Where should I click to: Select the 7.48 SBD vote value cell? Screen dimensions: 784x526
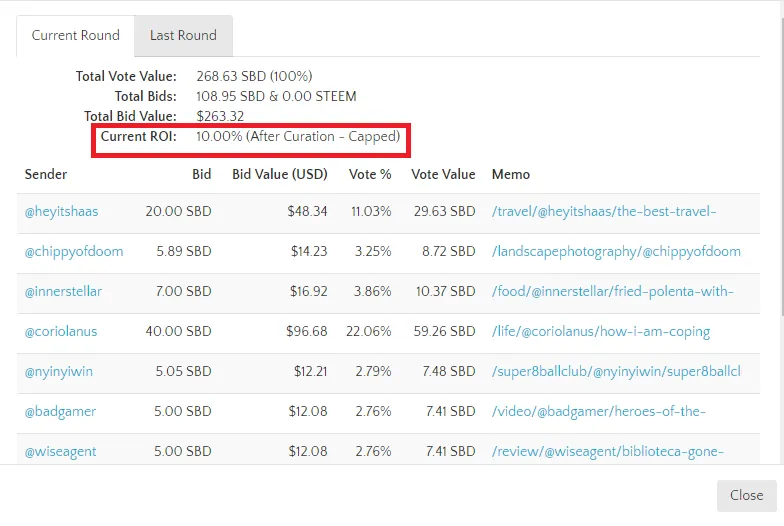pos(448,372)
